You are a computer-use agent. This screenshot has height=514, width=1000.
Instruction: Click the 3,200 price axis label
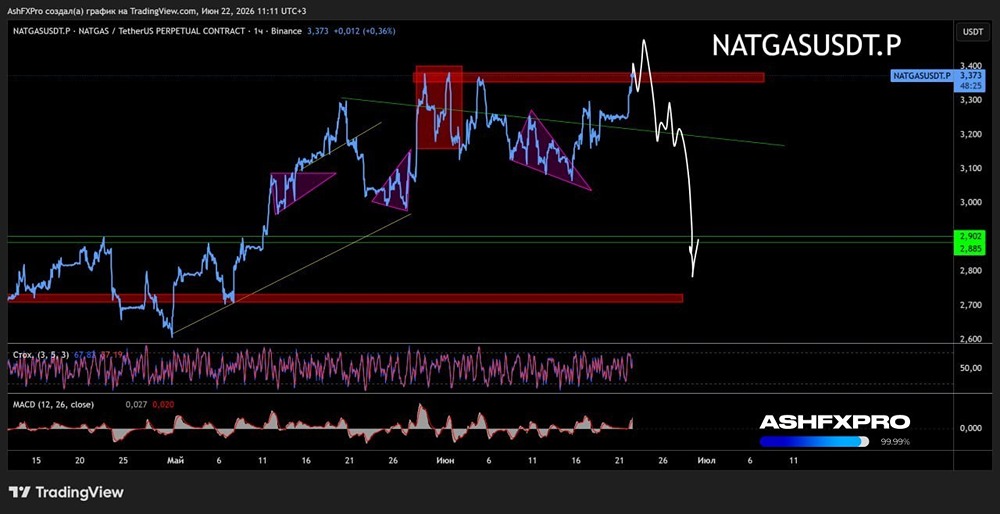pos(969,134)
